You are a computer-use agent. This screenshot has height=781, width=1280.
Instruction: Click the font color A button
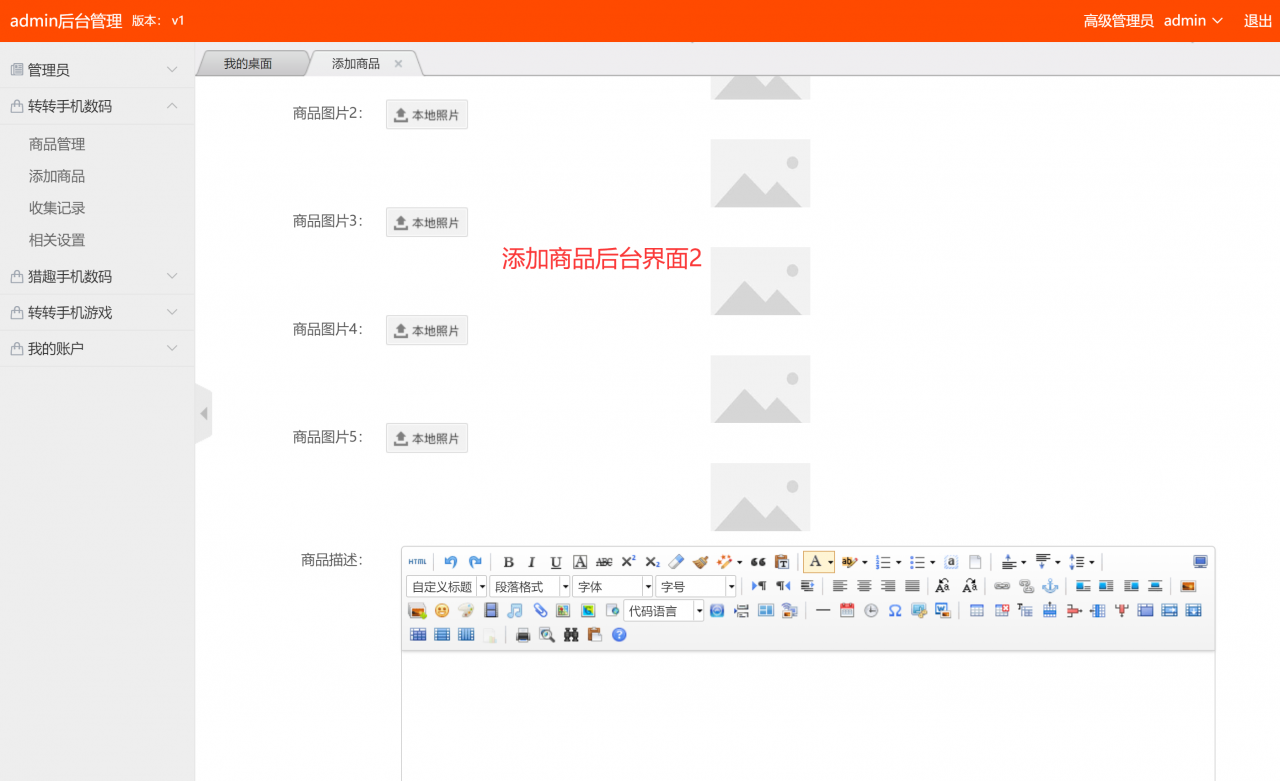point(815,562)
